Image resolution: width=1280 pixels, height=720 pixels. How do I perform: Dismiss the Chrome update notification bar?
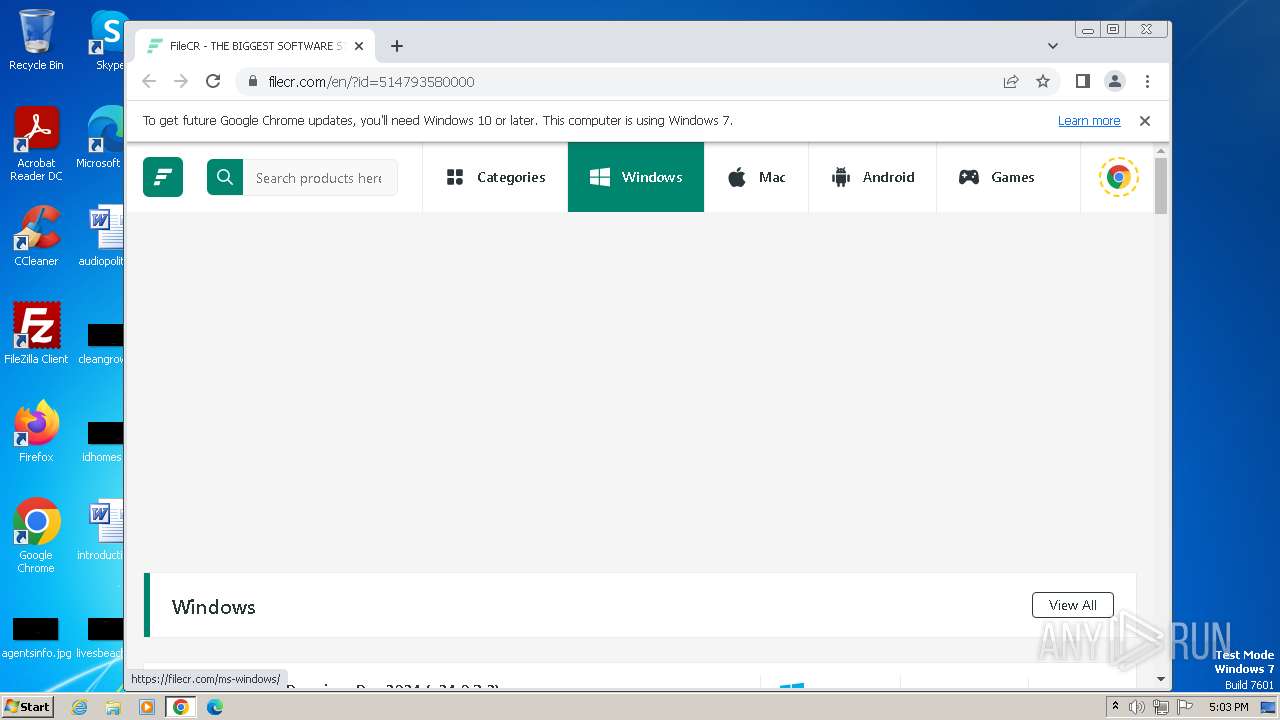(1145, 121)
